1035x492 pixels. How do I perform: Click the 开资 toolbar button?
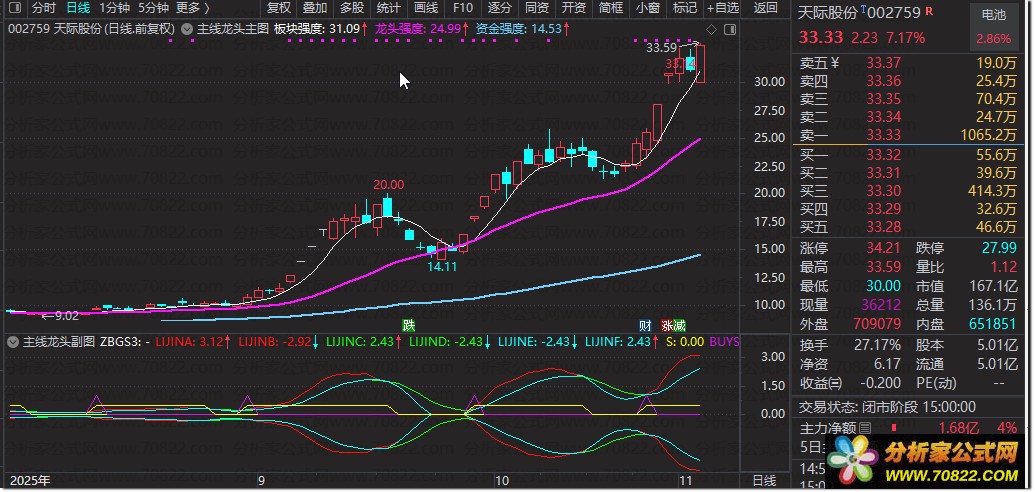coord(574,9)
